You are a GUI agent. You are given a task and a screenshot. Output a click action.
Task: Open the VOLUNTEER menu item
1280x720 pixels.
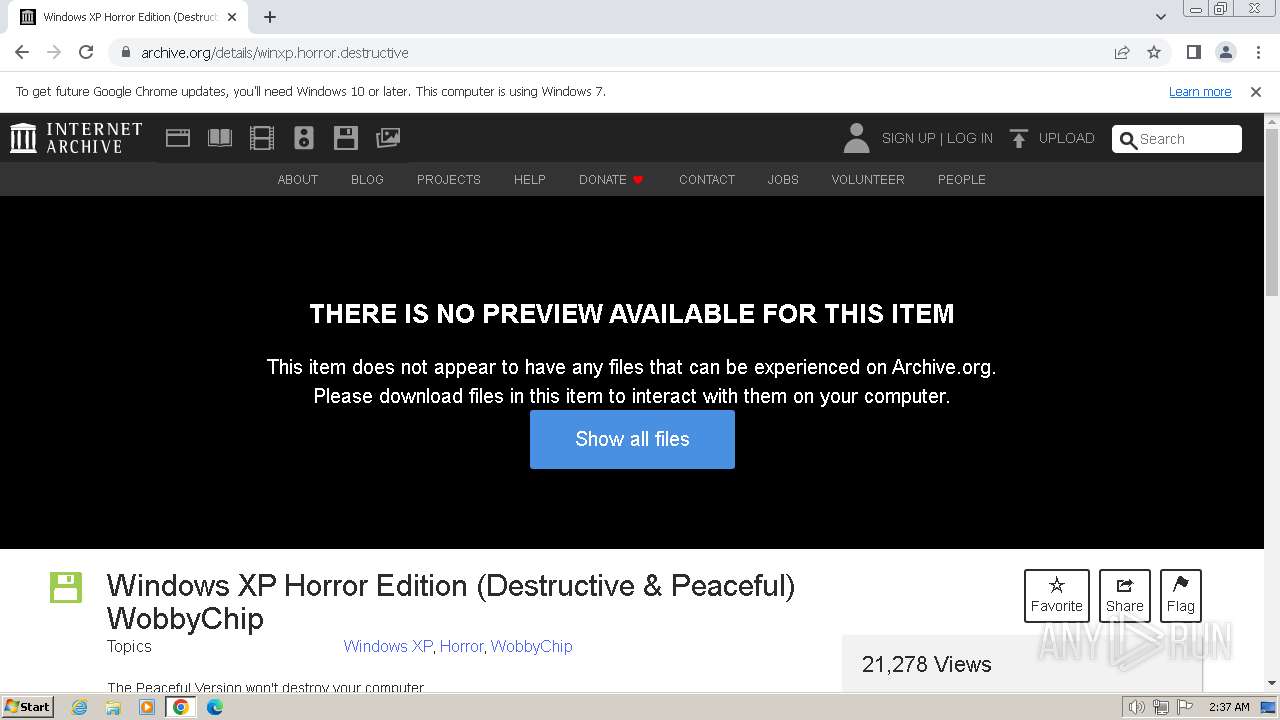(x=868, y=179)
